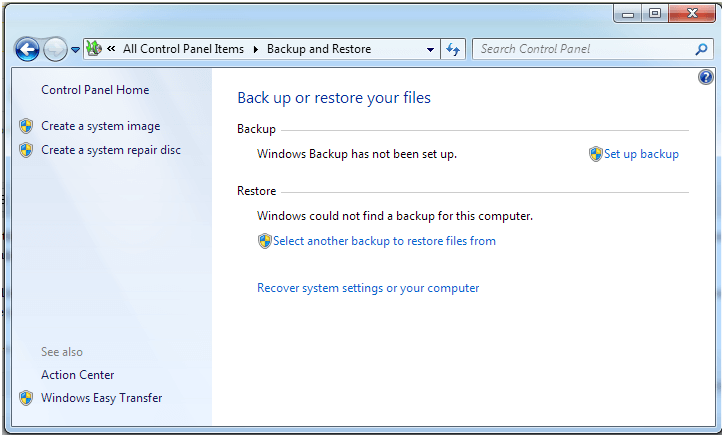Image resolution: width=724 pixels, height=437 pixels.
Task: Open Create a system repair disc
Action: click(111, 150)
